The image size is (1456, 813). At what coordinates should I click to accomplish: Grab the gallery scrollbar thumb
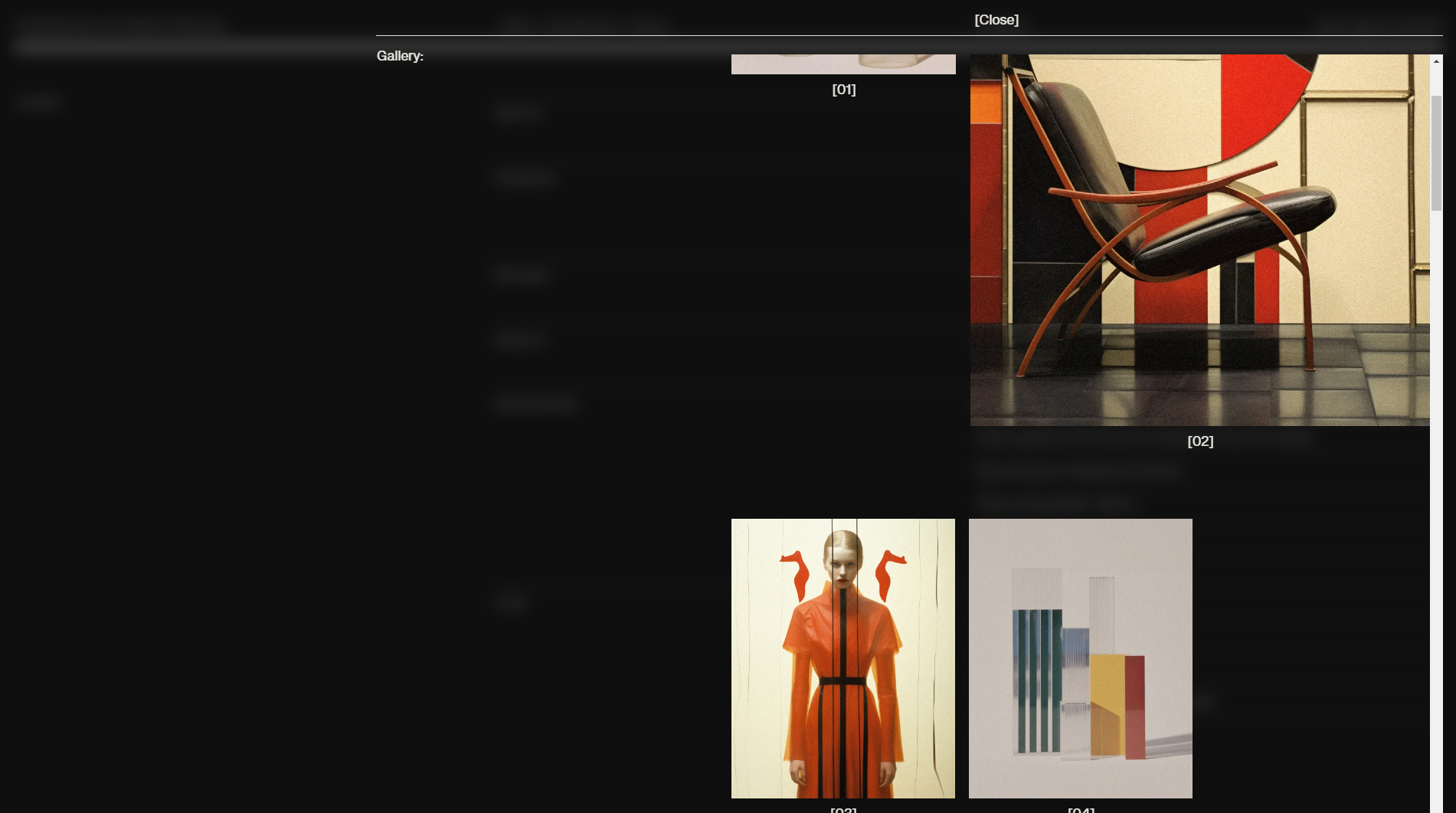click(x=1436, y=153)
